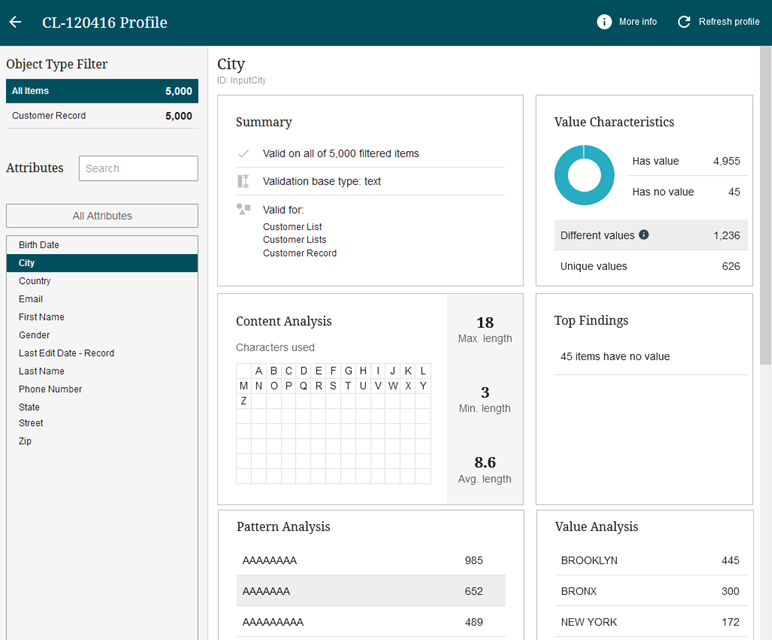Click the Refresh profile icon
This screenshot has width=772, height=640.
tap(684, 22)
